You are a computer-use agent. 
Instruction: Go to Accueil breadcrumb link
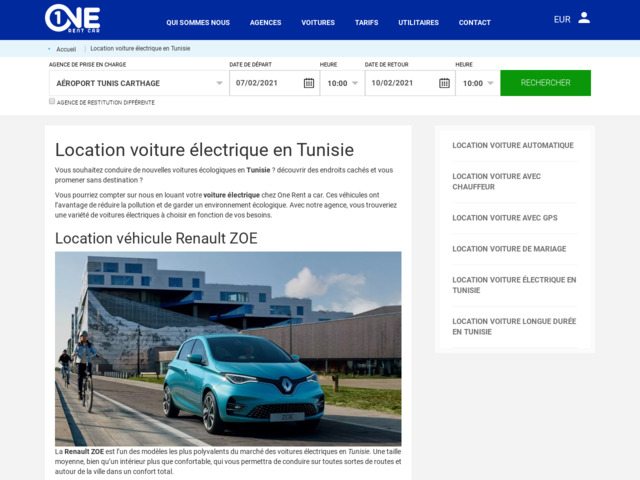coord(66,49)
